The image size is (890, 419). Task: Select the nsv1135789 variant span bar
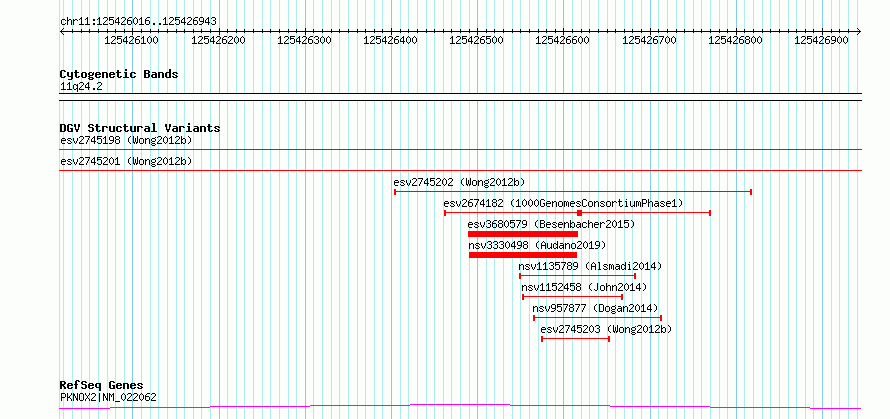577,276
